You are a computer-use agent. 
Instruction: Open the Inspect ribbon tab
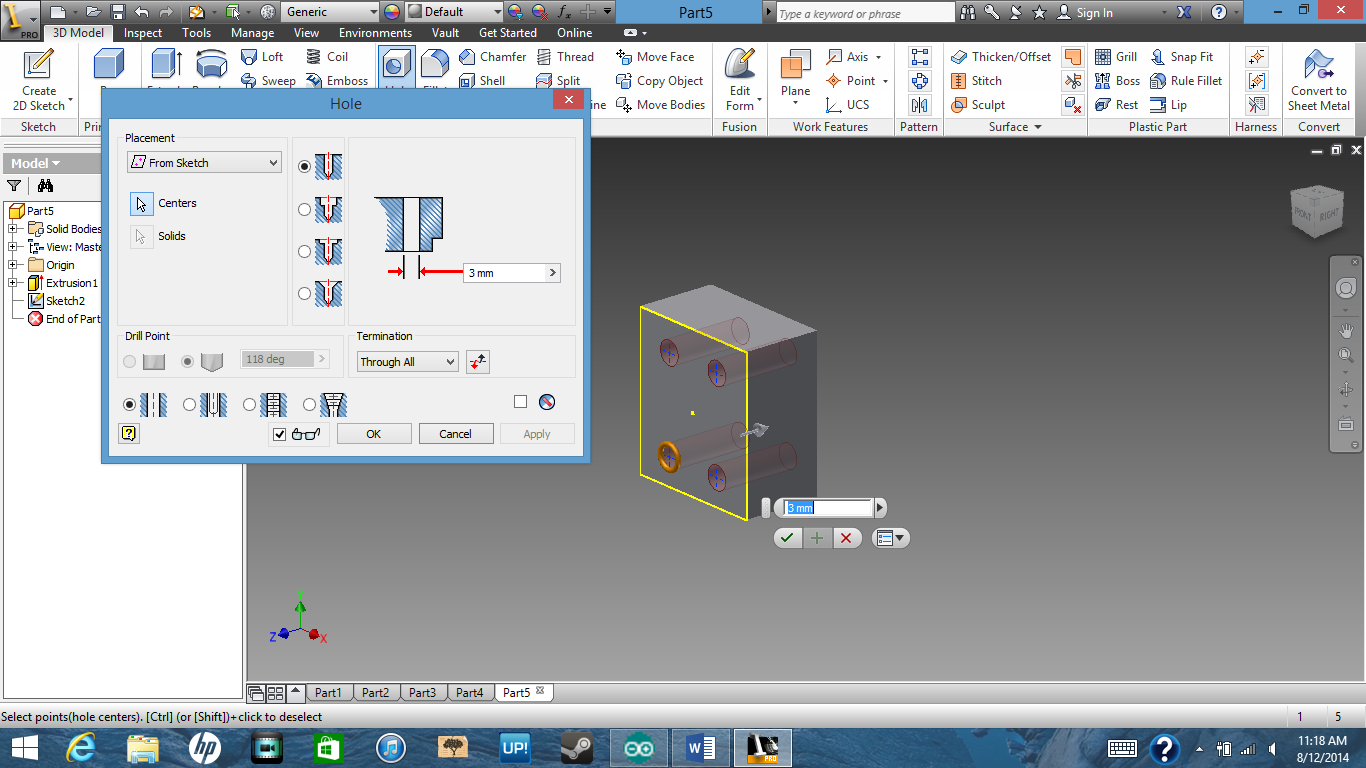point(142,32)
